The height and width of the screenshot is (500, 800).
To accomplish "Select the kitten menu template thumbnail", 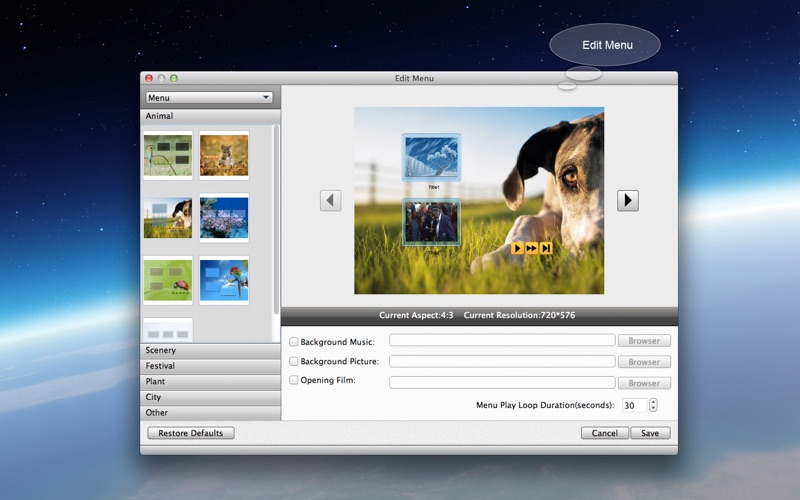I will (223, 155).
